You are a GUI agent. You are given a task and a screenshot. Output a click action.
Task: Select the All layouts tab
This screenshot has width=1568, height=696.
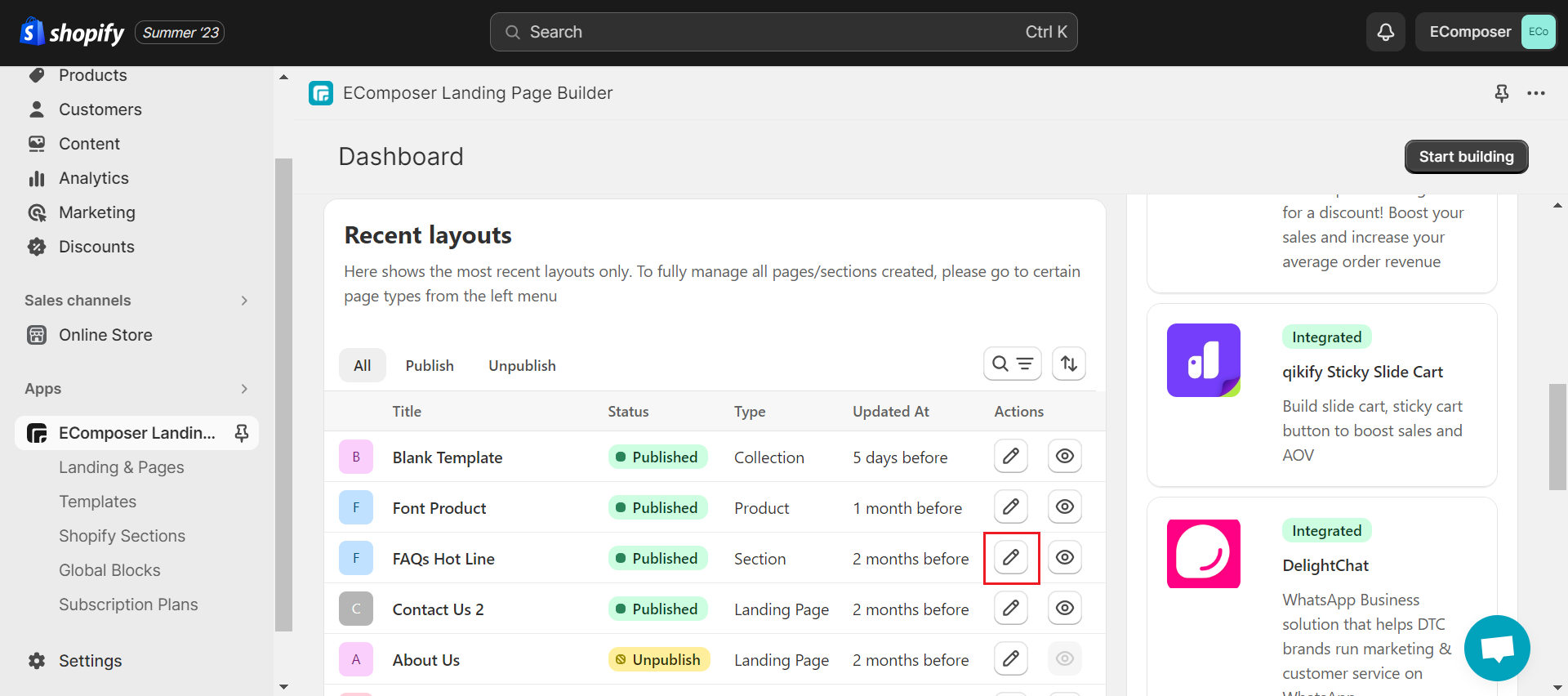coord(363,366)
